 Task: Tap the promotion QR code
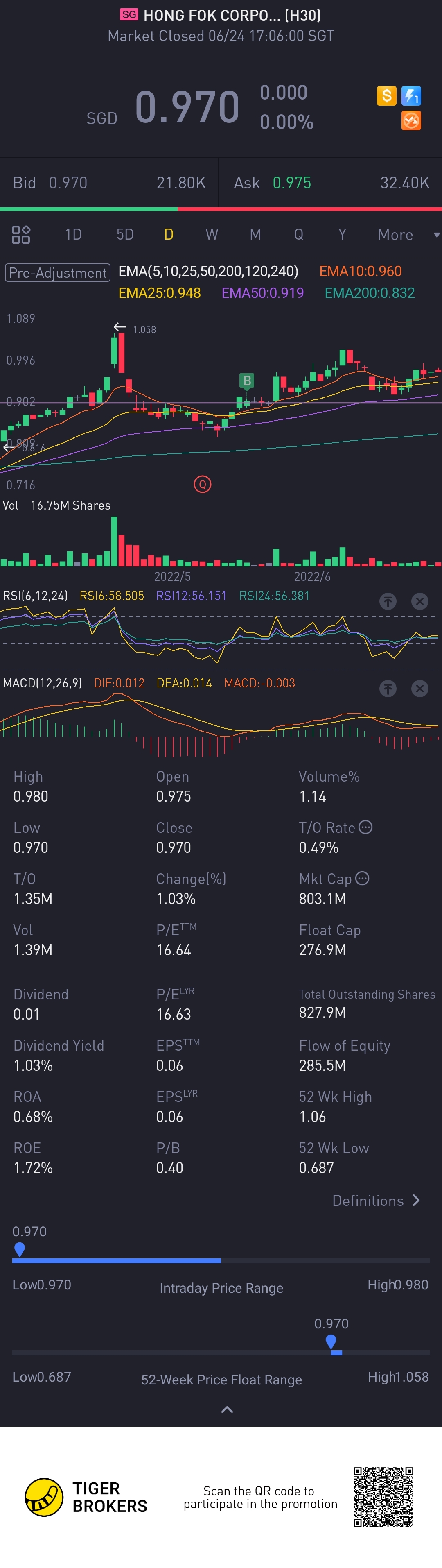(383, 1497)
